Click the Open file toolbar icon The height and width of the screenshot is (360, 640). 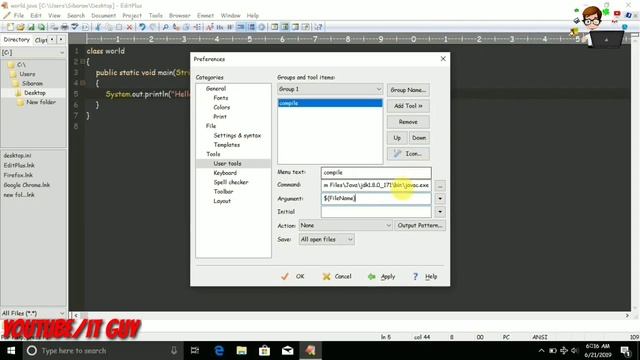pos(20,27)
